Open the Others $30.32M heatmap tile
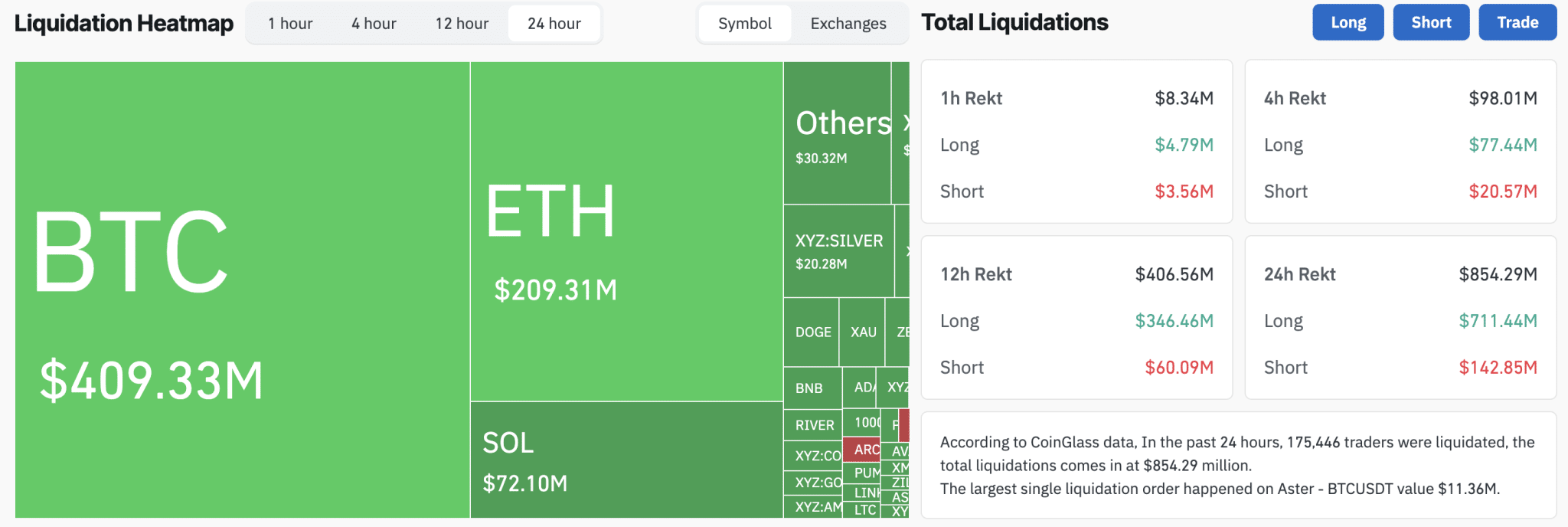1568x527 pixels. [x=837, y=133]
